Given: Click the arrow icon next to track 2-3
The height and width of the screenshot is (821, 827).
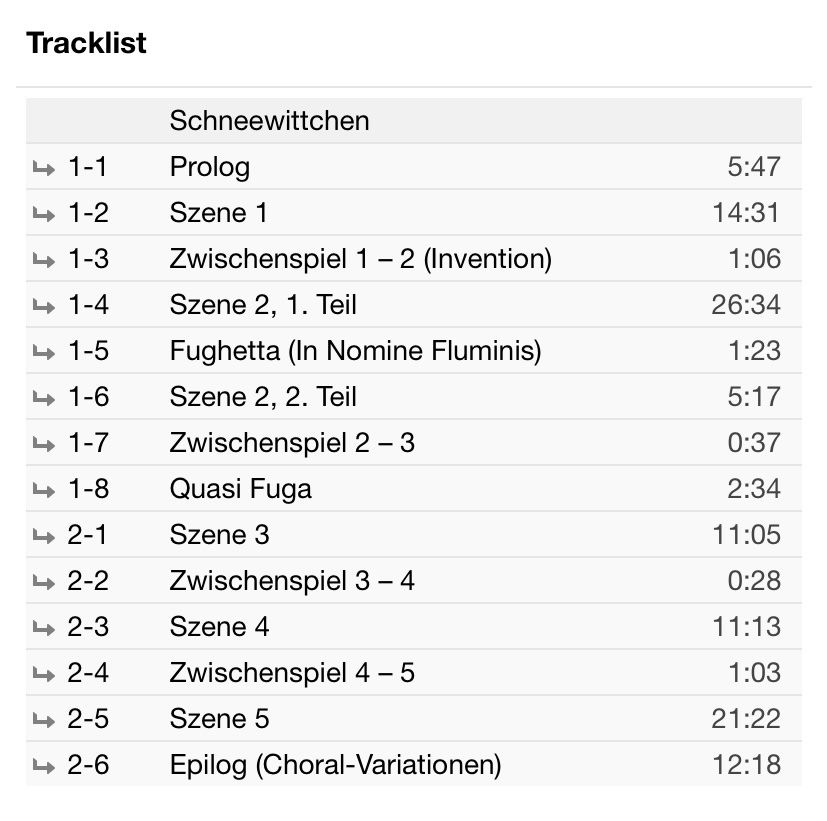Looking at the screenshot, I should [44, 629].
